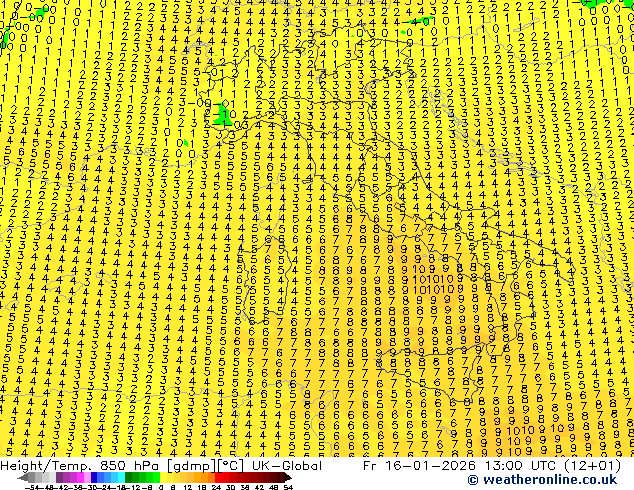
Task: Click the '[°C]' unit label
Action: [231, 466]
